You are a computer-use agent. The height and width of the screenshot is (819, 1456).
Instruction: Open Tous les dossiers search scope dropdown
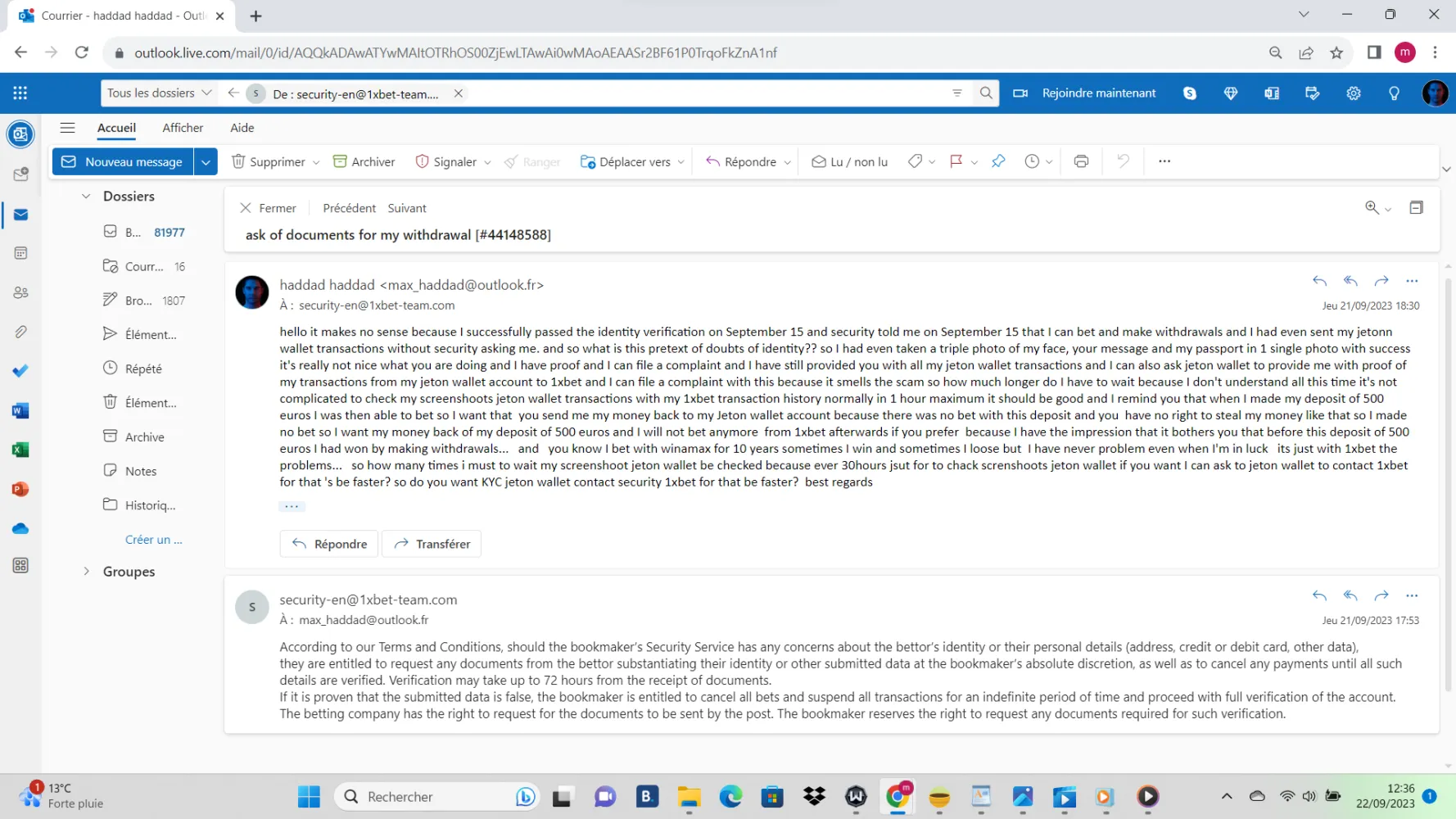pyautogui.click(x=159, y=93)
